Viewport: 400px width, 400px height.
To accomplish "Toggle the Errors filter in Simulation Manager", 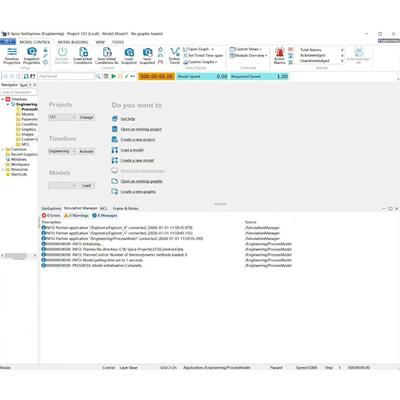I will 51,216.
